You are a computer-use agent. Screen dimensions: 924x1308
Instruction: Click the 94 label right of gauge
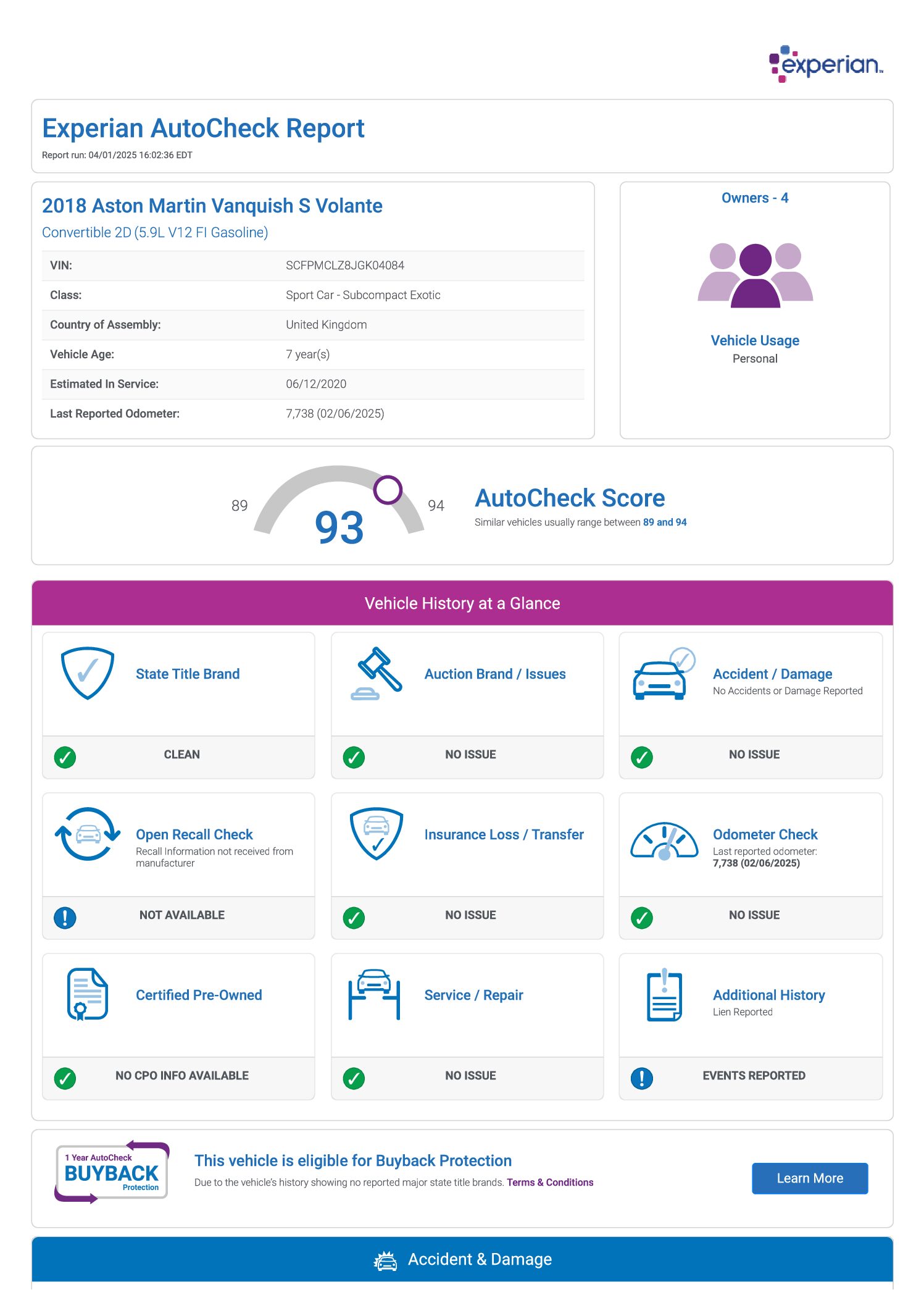click(x=436, y=506)
